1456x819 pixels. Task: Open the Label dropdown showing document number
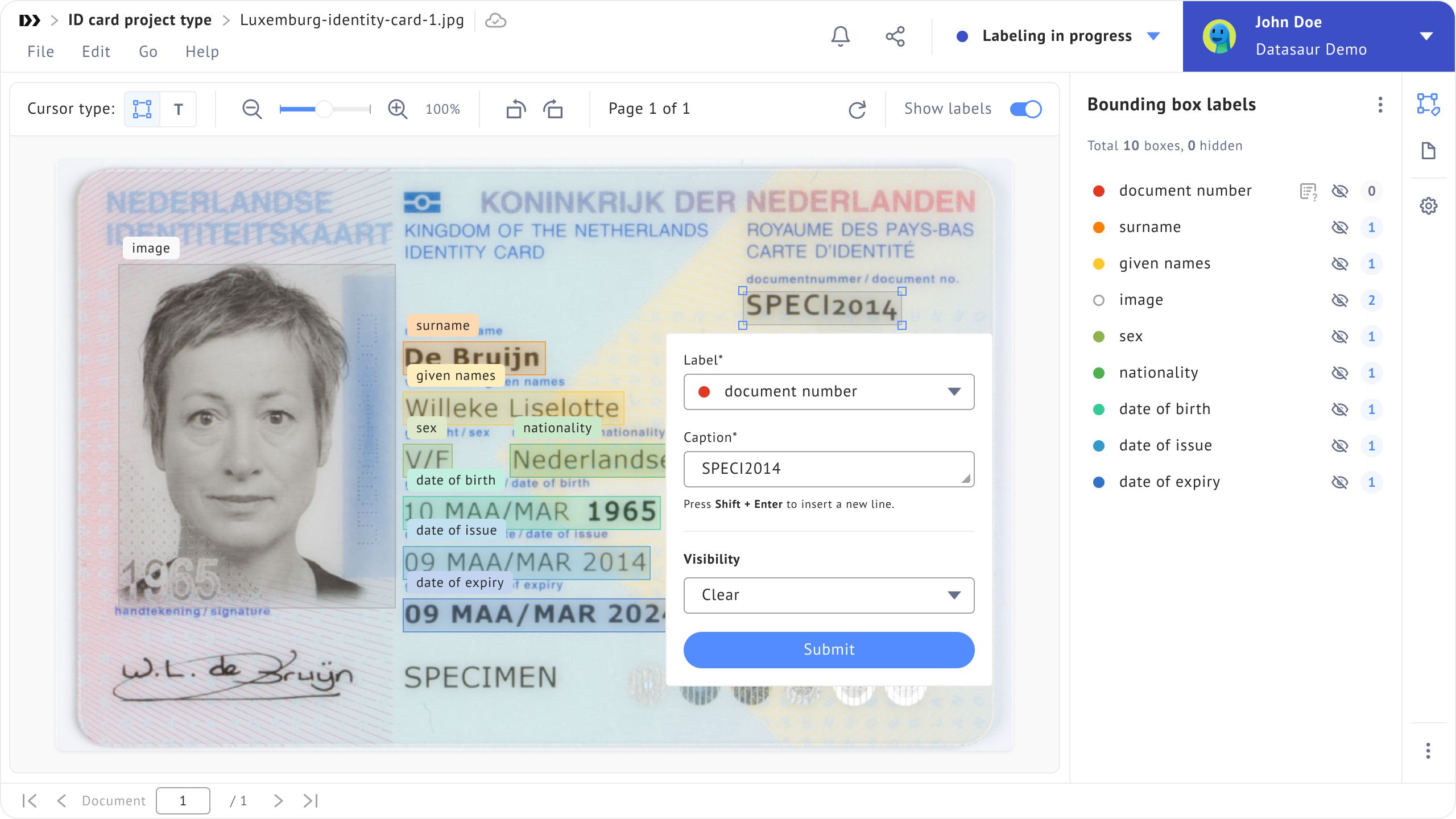click(829, 391)
